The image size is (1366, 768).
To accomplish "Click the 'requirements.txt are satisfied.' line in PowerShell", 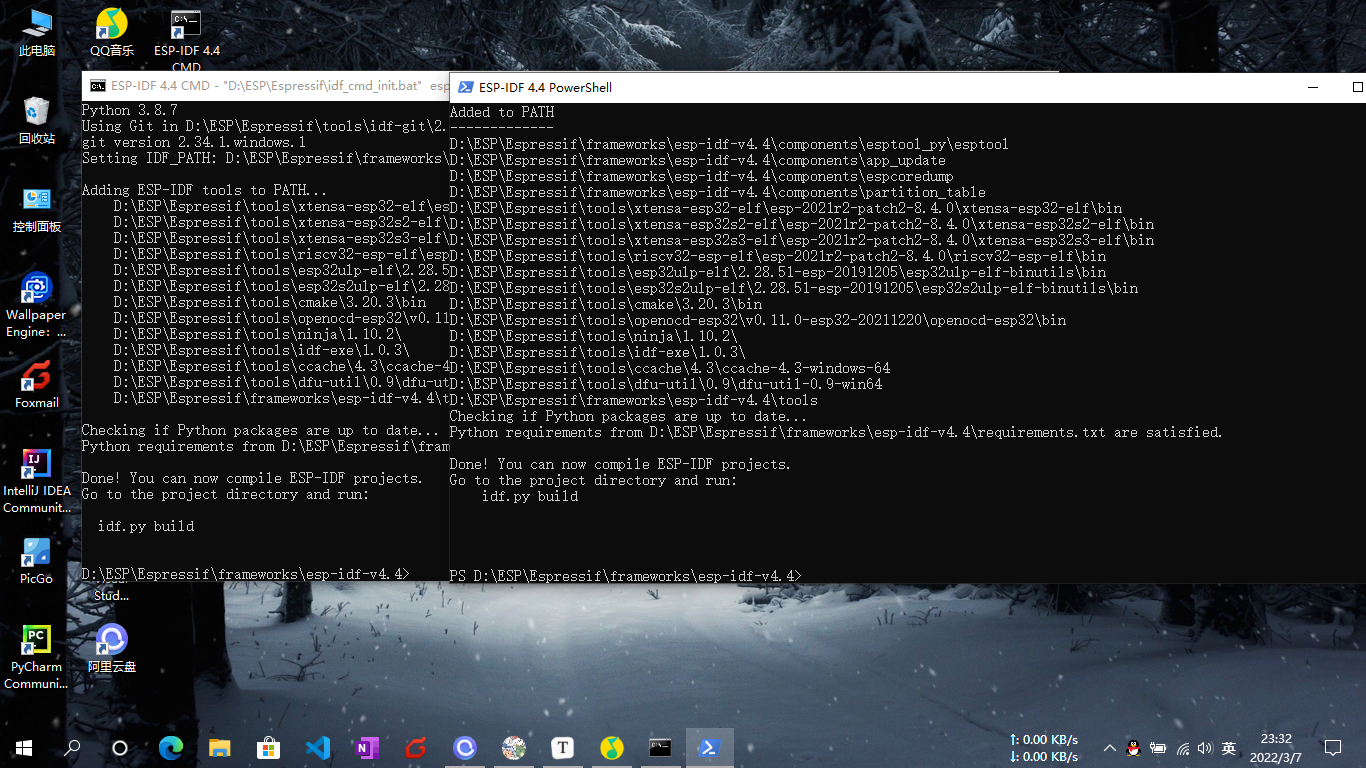I will click(x=836, y=432).
